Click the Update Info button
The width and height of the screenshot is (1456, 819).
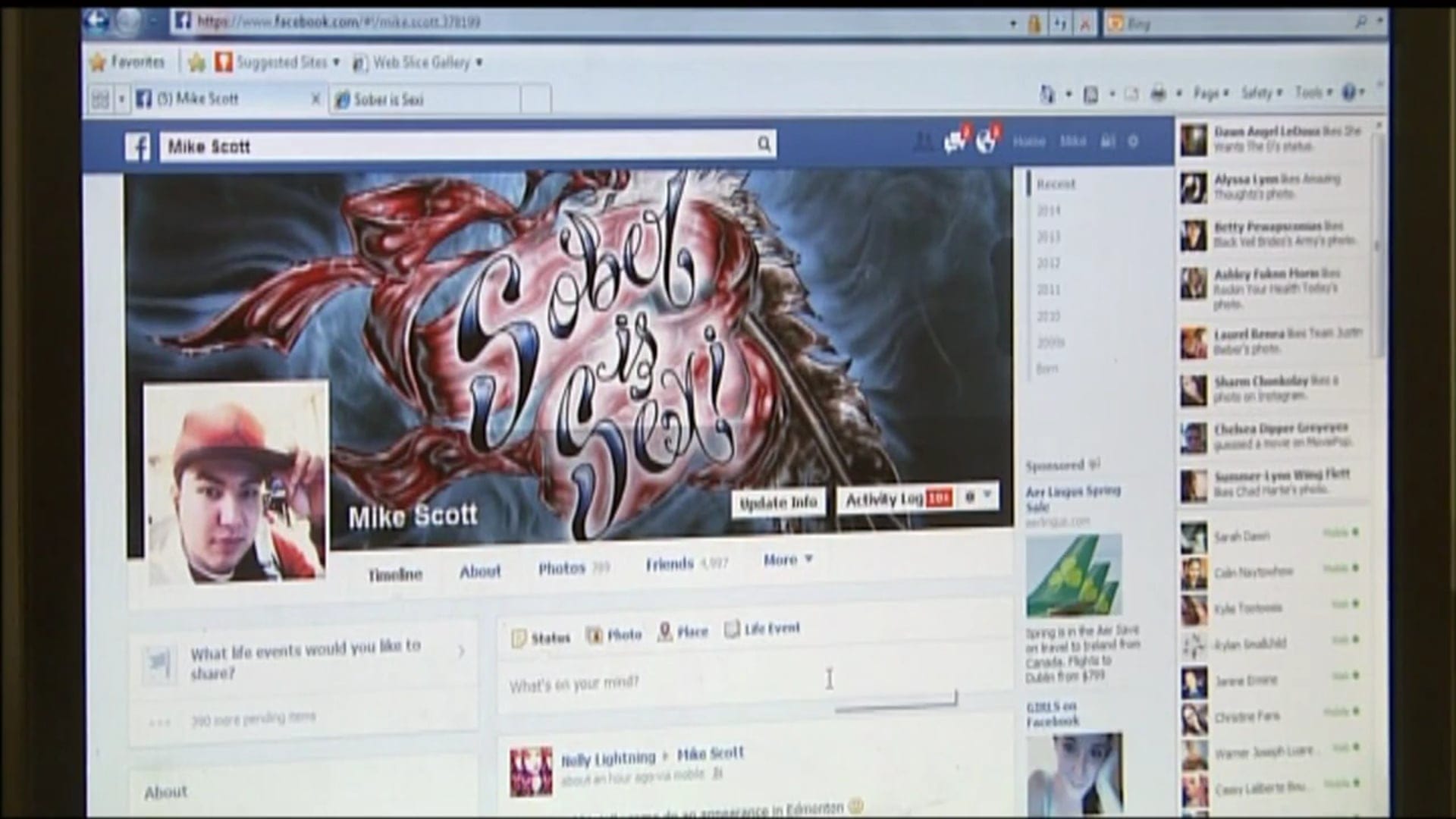click(778, 503)
